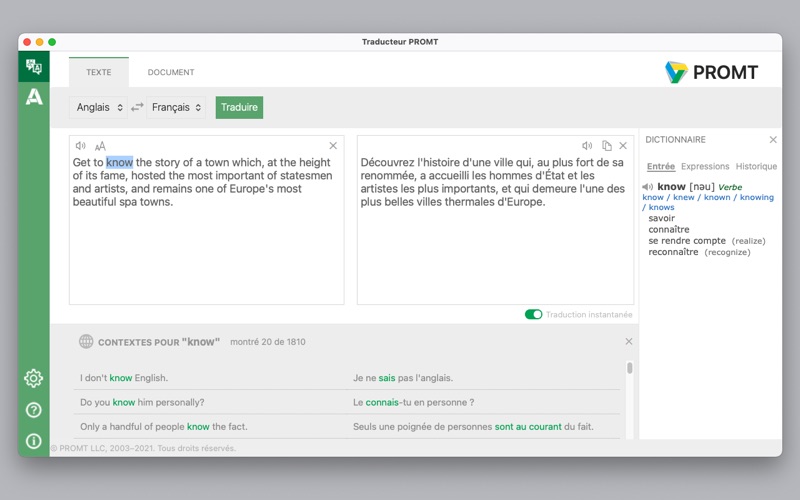Image resolution: width=800 pixels, height=500 pixels.
Task: Click context 'Do you know him personally?'
Action: coord(142,403)
